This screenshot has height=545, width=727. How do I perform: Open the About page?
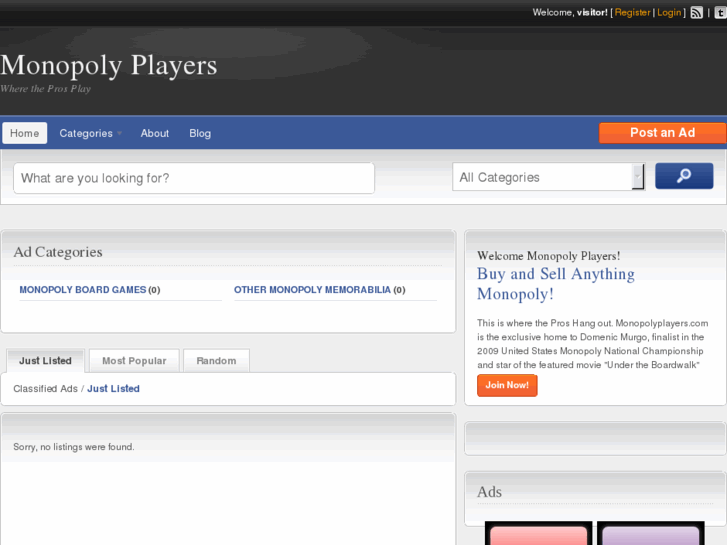click(x=155, y=133)
